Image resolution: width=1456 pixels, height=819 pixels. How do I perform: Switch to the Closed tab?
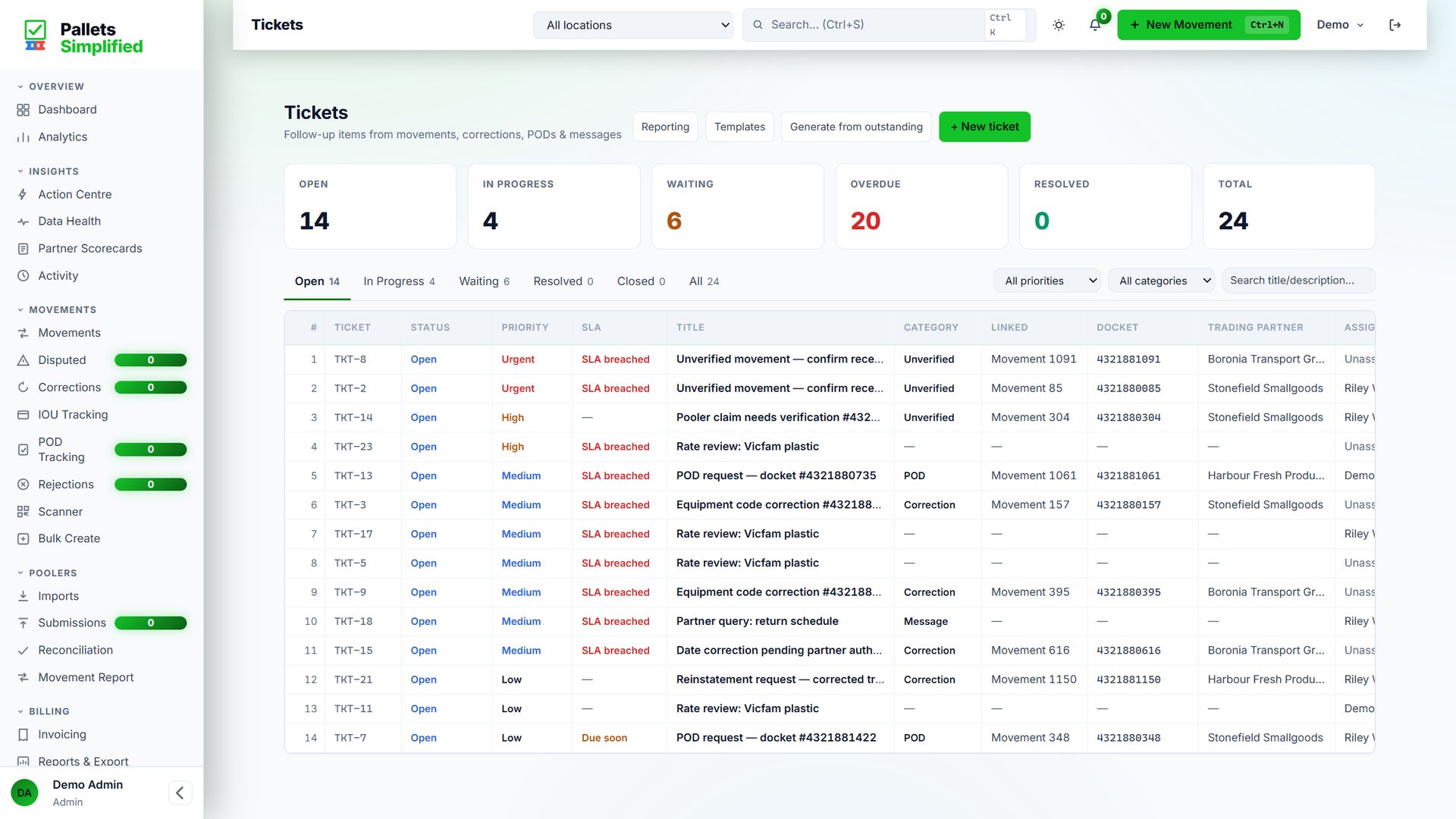[x=641, y=281]
